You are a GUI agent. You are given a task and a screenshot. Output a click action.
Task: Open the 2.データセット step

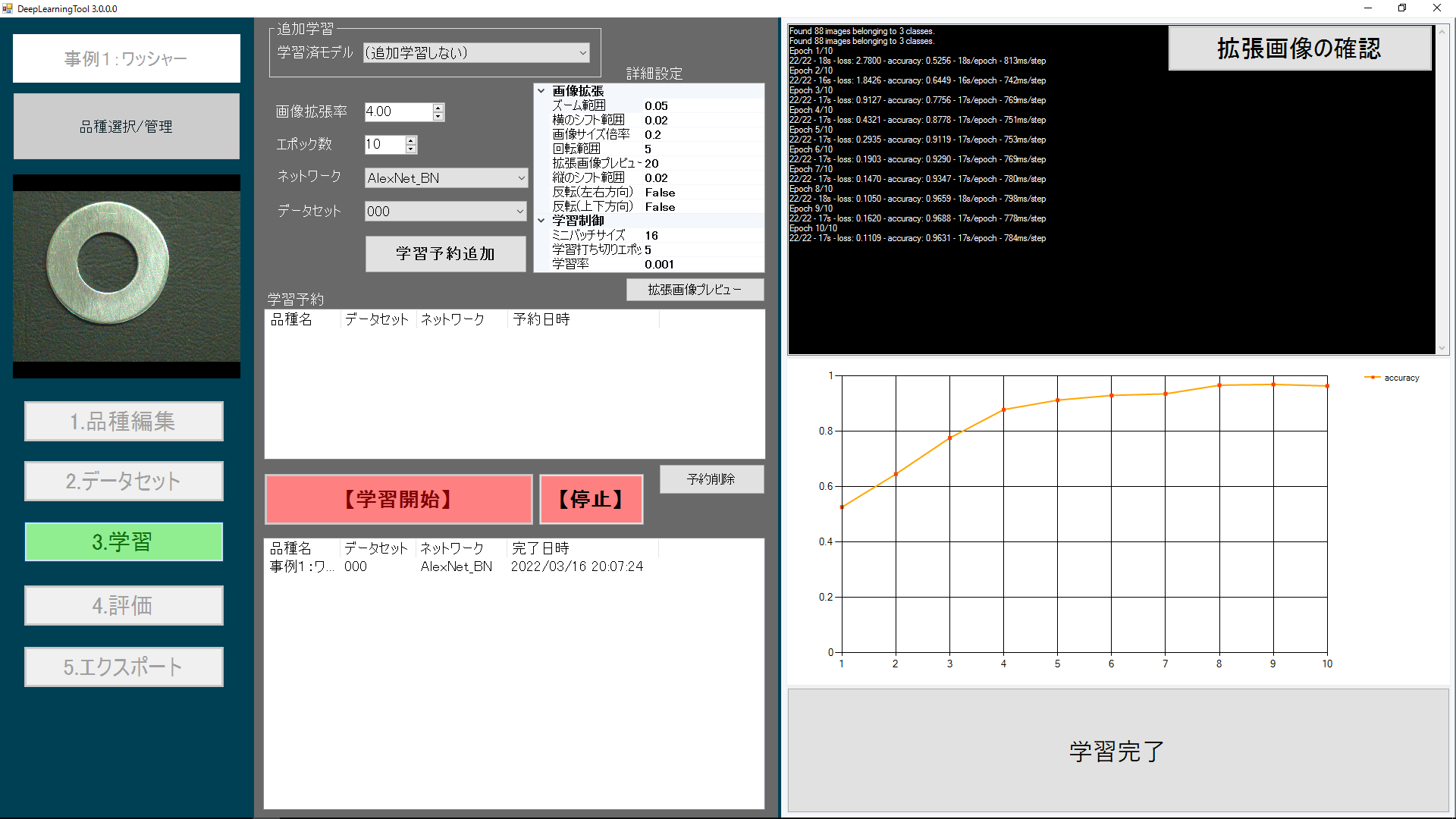(124, 481)
